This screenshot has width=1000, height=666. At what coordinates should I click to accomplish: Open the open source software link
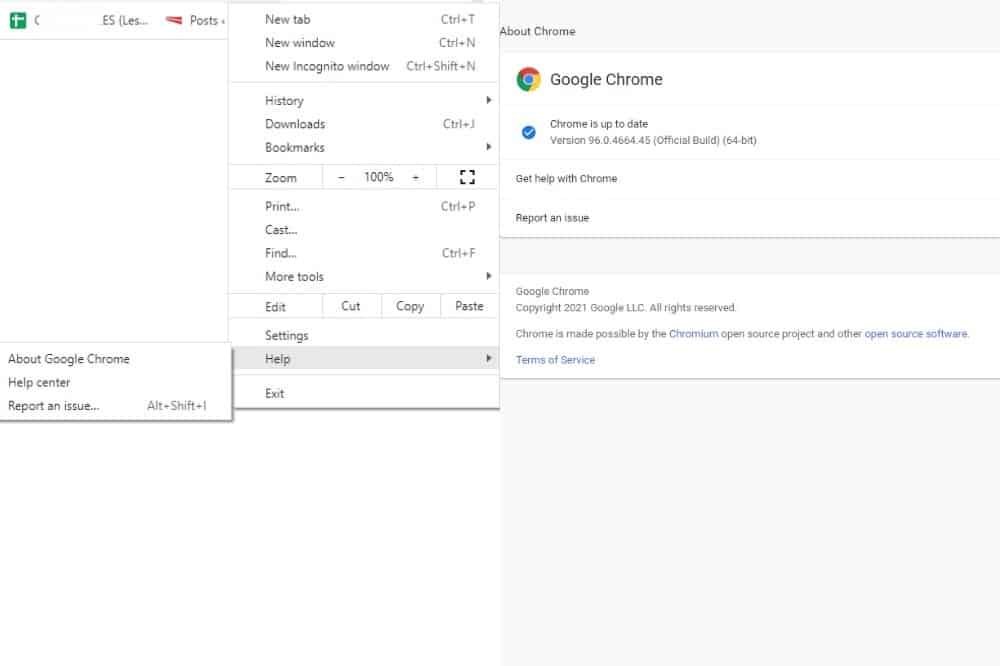tap(916, 334)
